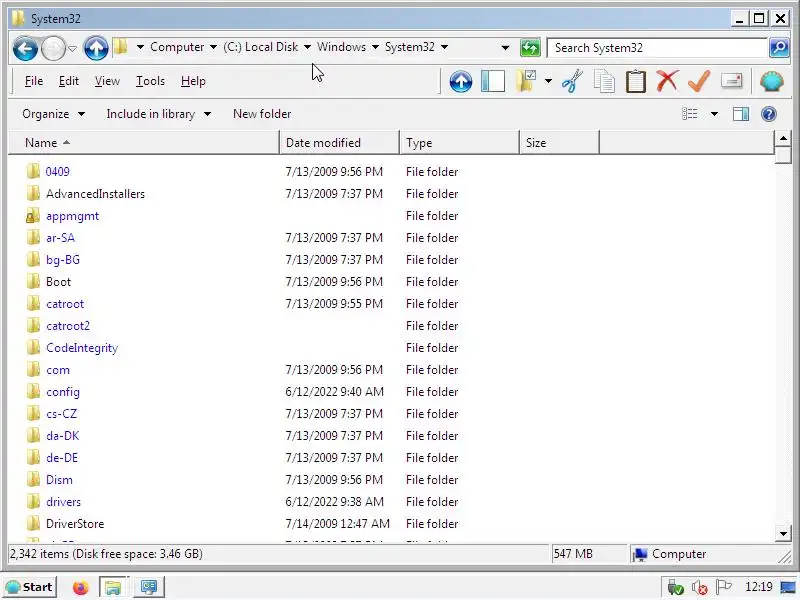Expand the arrow after Computer in address bar

(213, 47)
